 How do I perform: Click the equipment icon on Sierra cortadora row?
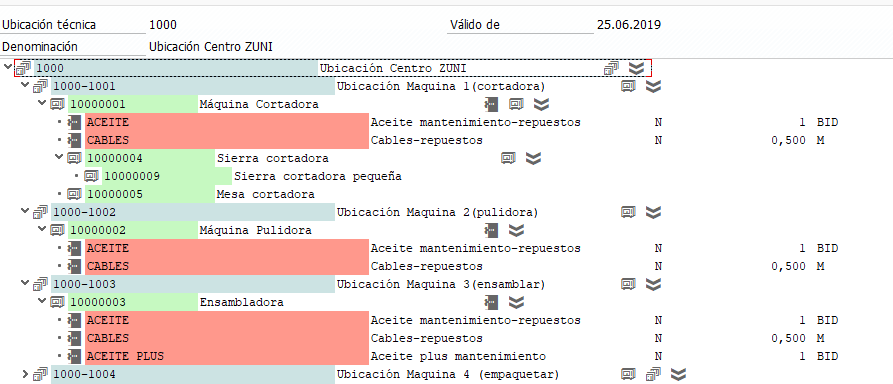pyautogui.click(x=508, y=158)
